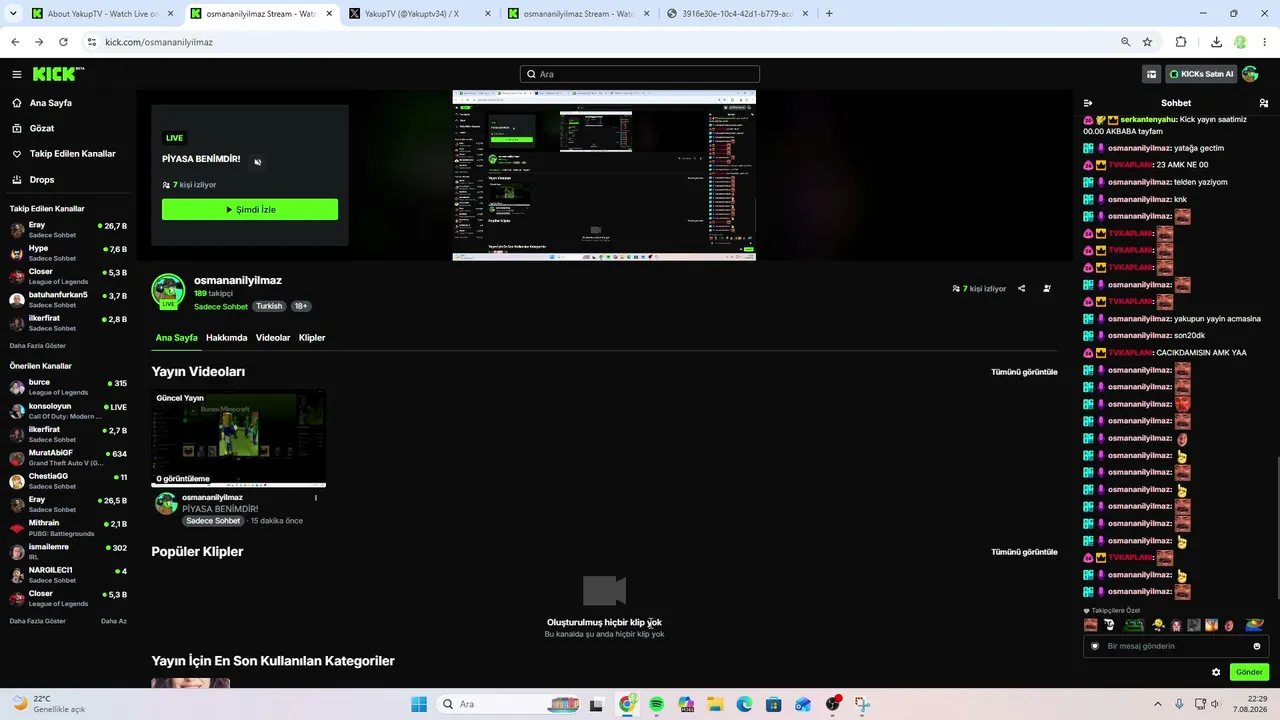
Task: Open the user profile avatar menu
Action: tap(1250, 74)
